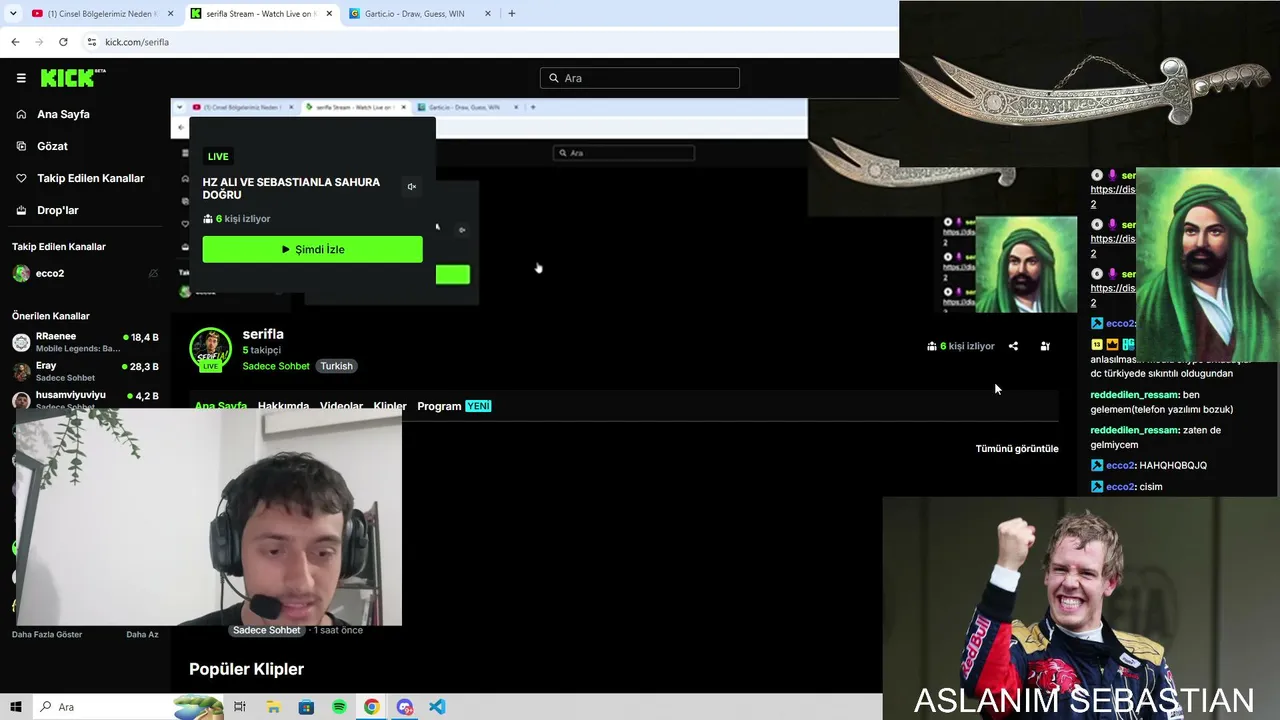Click the Gözat browse icon
1280x720 pixels.
[21, 146]
